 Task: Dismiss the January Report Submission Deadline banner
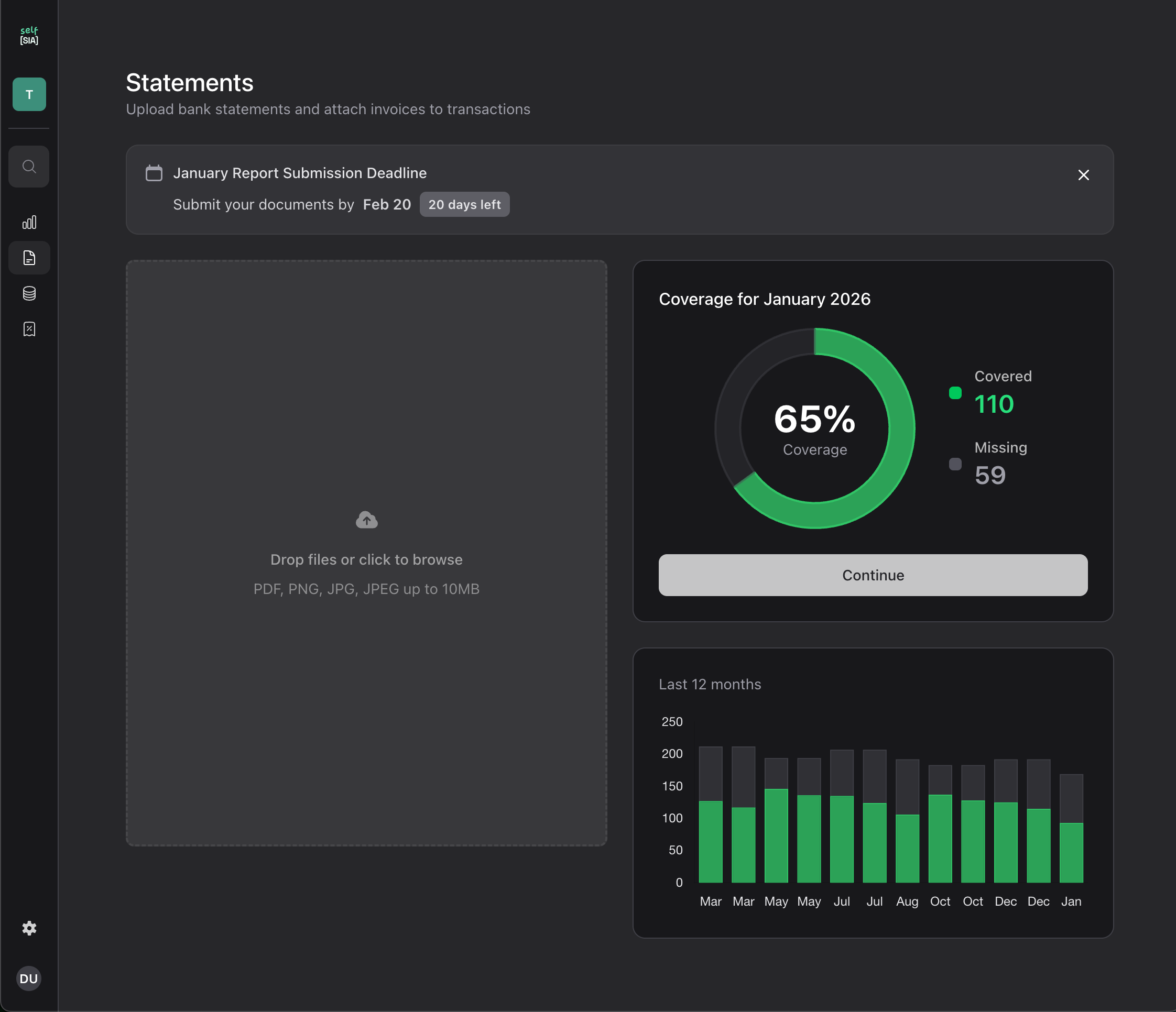tap(1083, 175)
